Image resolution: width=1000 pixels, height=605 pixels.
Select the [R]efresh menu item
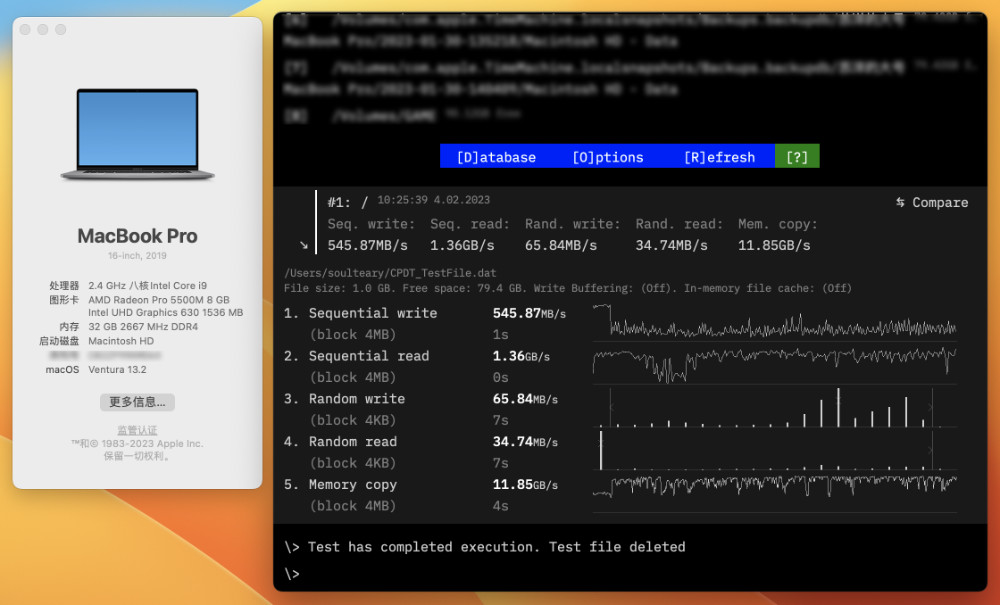pyautogui.click(x=719, y=157)
